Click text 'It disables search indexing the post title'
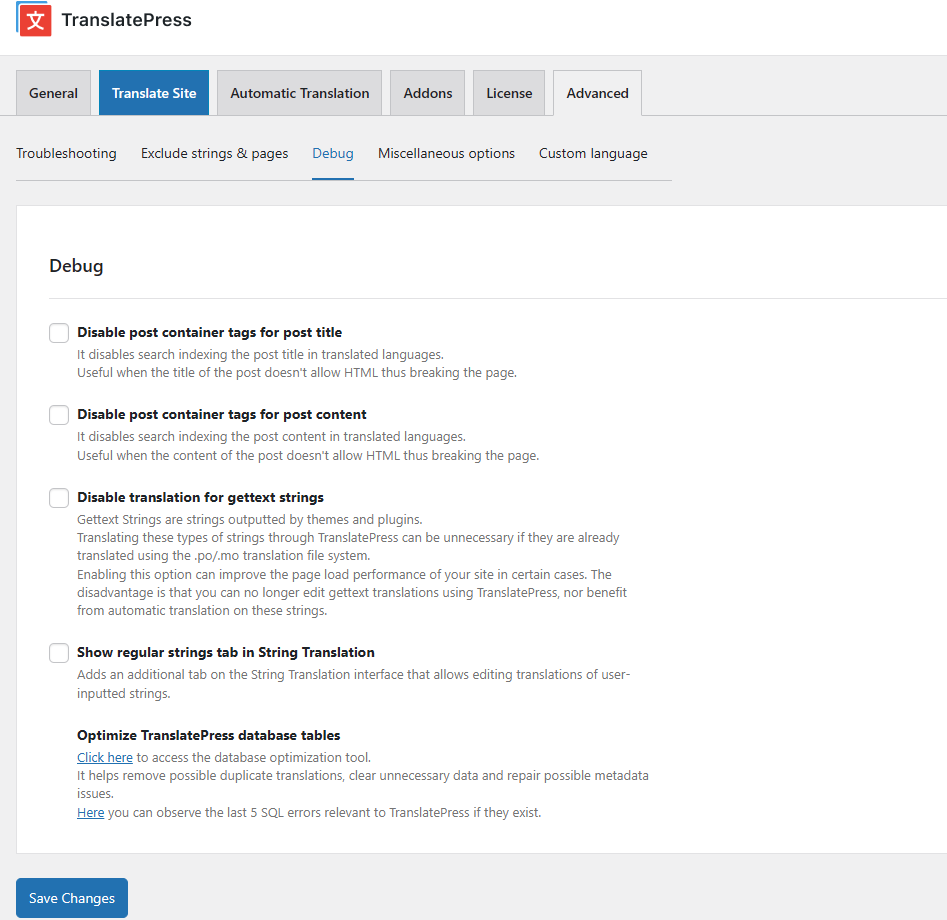Image resolution: width=947 pixels, height=920 pixels. coord(260,355)
